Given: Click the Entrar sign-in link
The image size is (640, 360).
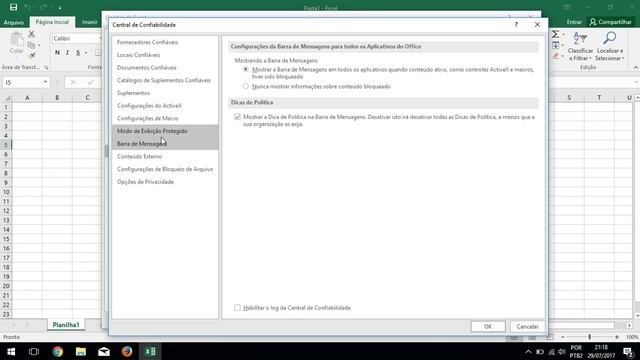Looking at the screenshot, I should (574, 22).
